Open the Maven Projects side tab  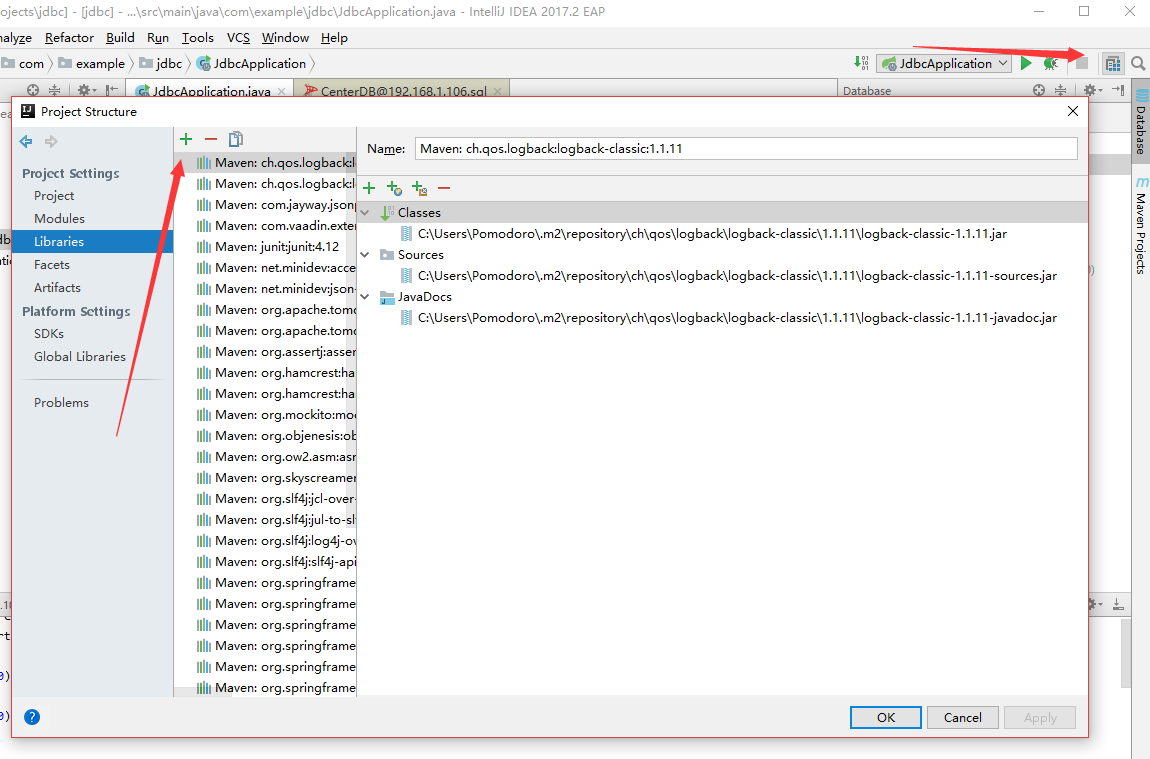1141,227
